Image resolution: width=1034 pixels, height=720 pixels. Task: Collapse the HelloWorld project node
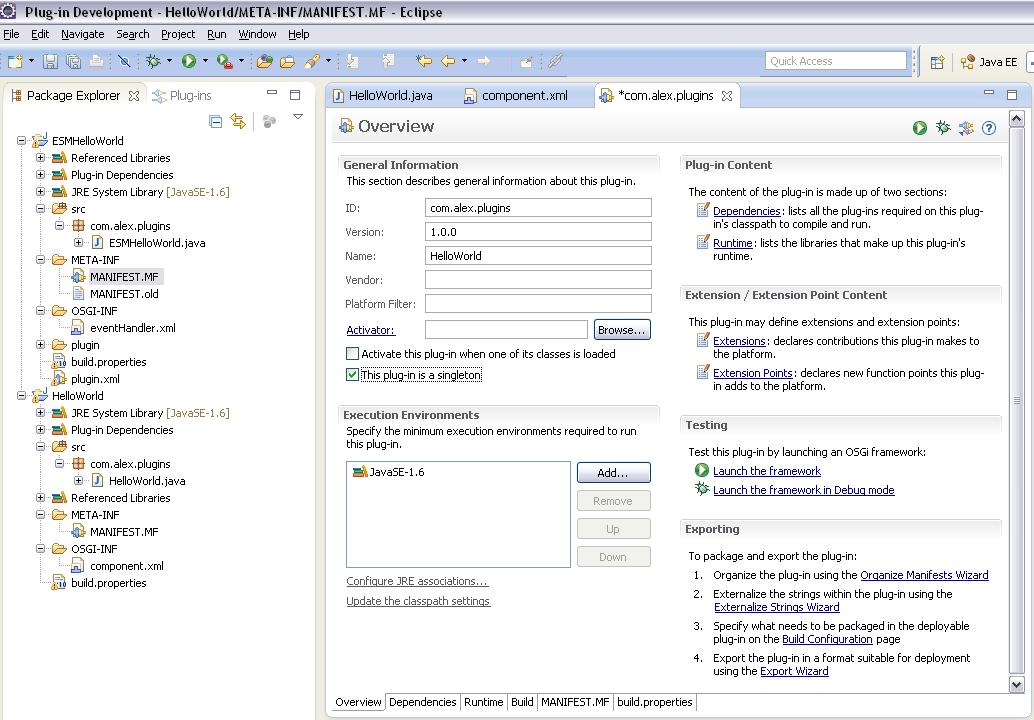coord(22,396)
